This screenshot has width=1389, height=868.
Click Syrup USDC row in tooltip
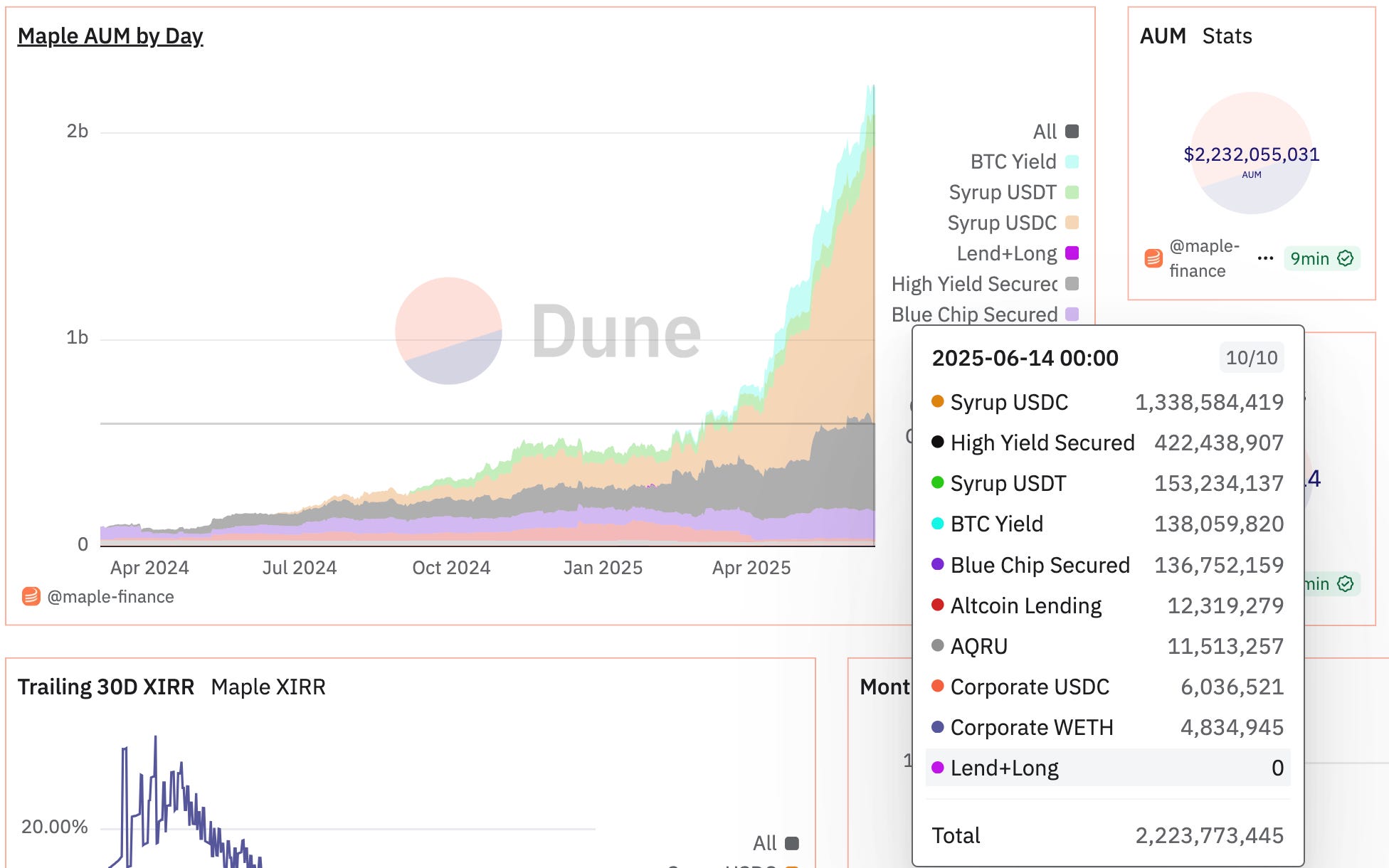[1107, 403]
